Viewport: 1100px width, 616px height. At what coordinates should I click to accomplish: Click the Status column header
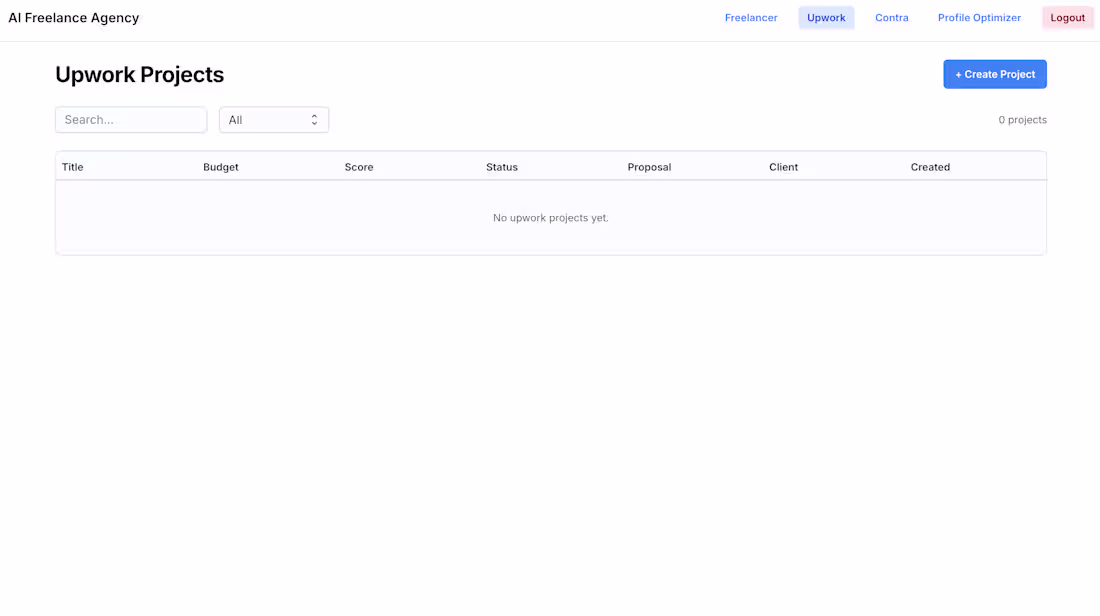click(502, 167)
